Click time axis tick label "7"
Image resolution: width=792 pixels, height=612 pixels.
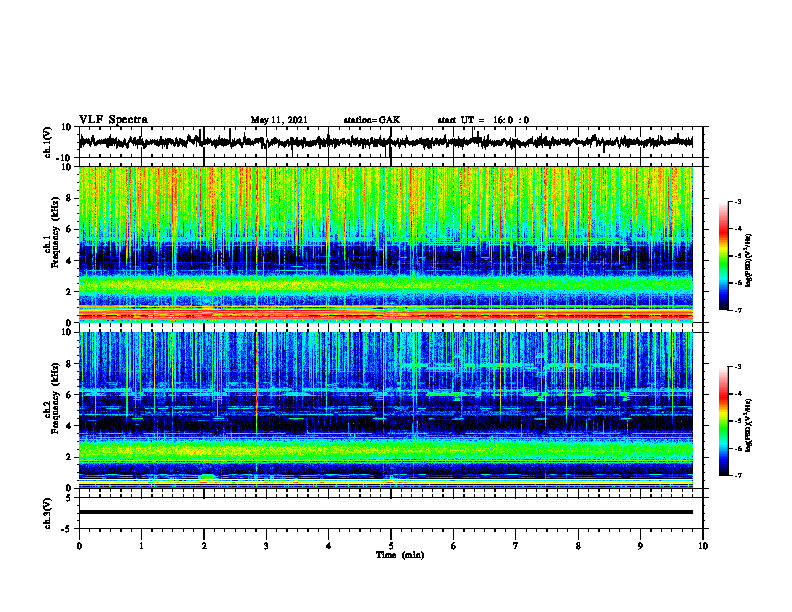click(516, 546)
